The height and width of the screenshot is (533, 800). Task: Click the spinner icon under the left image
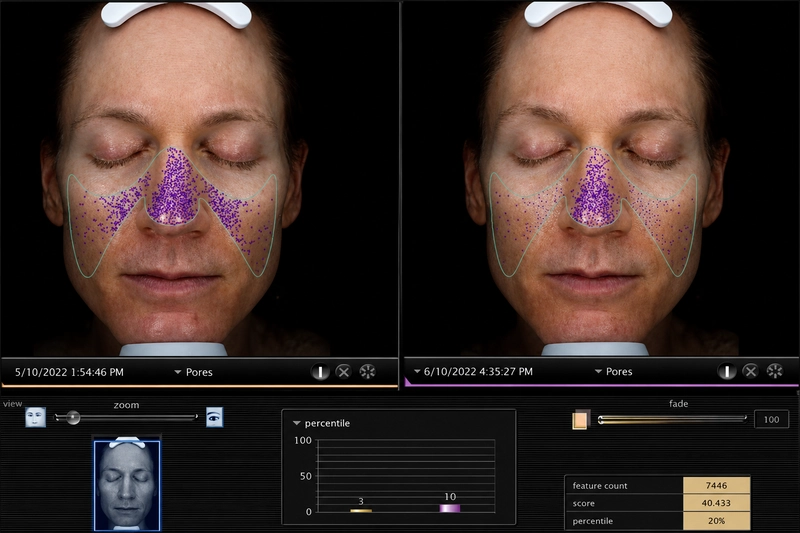[x=367, y=372]
